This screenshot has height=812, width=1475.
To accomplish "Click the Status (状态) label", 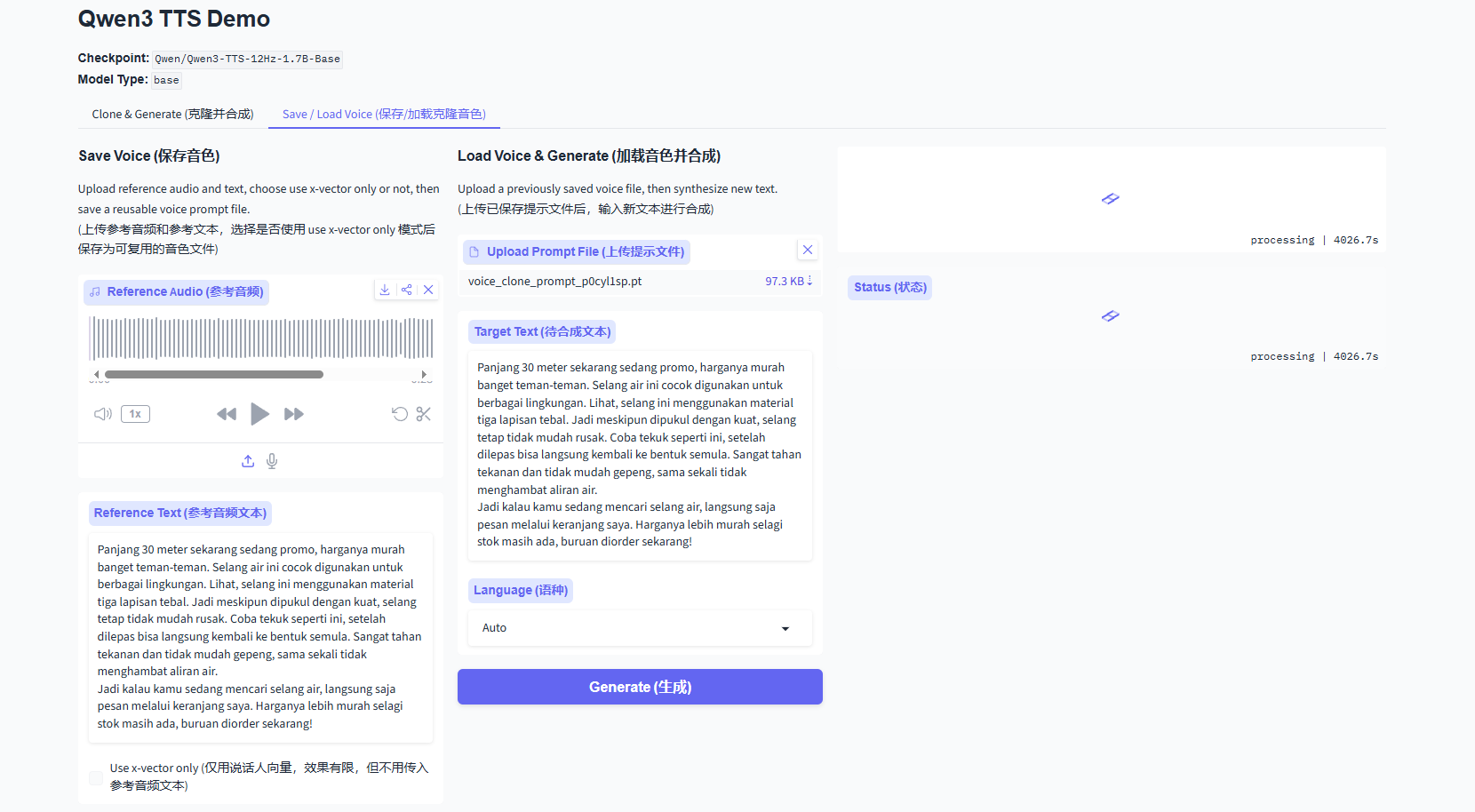I will click(890, 288).
